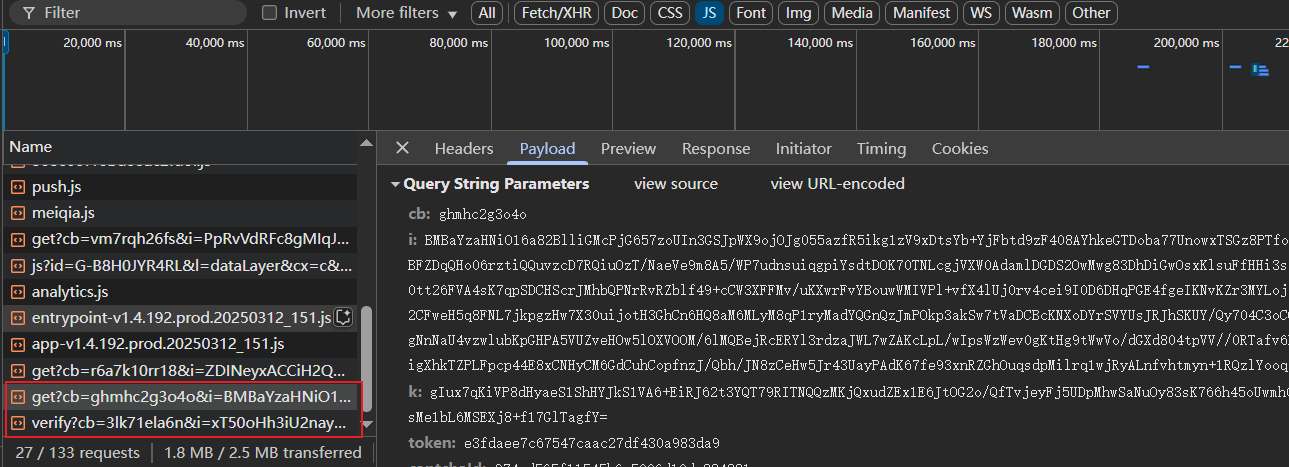Click the filter funnel icon
Screen dimensions: 1289x467
click(29, 13)
